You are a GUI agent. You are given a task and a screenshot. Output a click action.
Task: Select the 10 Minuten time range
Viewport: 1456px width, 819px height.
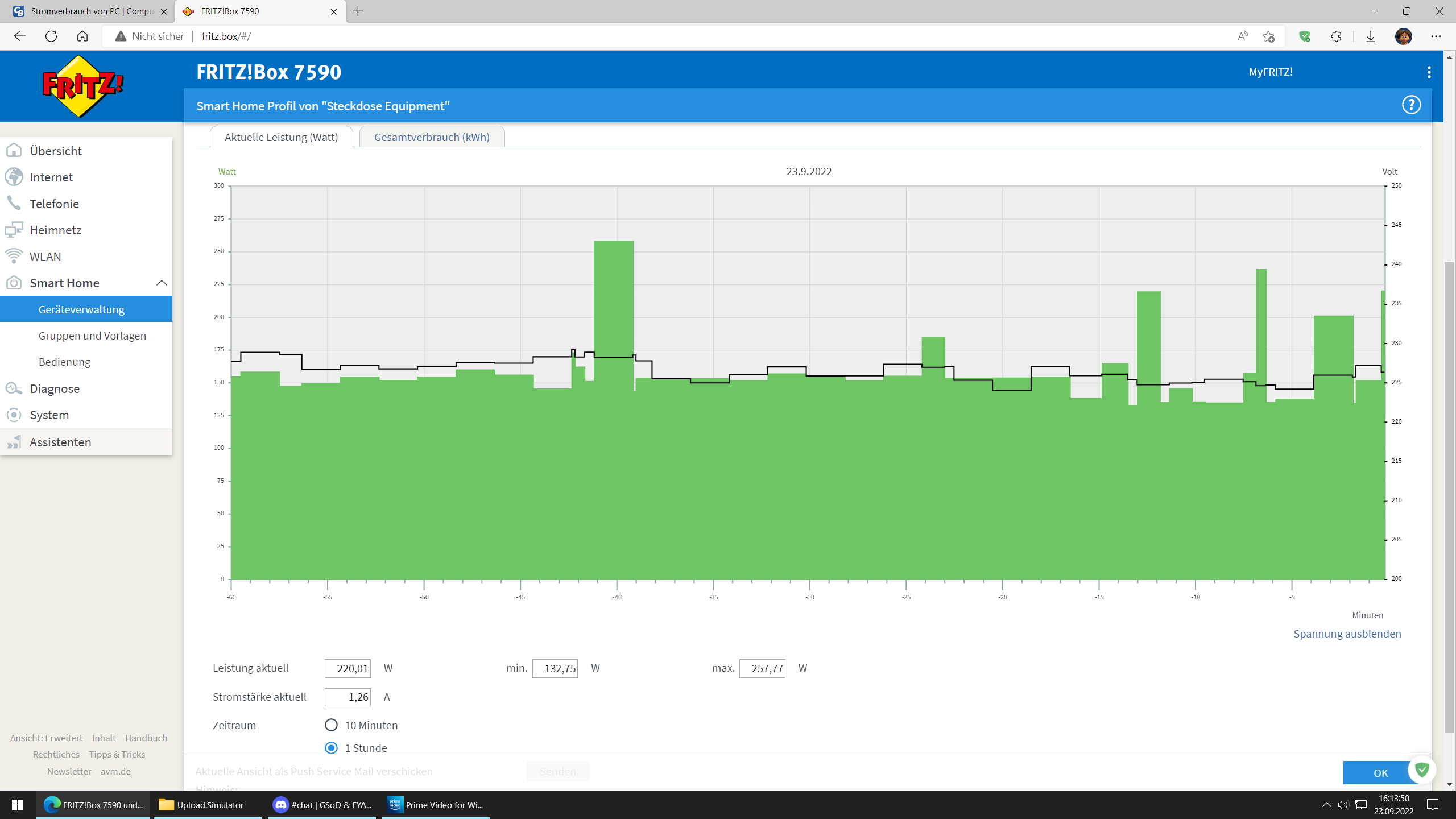tap(331, 725)
